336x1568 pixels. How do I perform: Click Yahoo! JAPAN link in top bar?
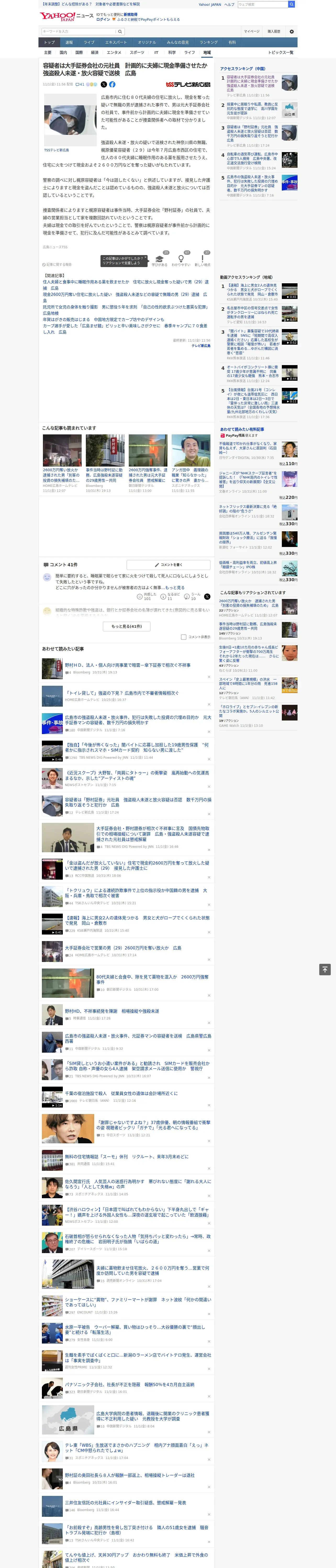click(210, 4)
